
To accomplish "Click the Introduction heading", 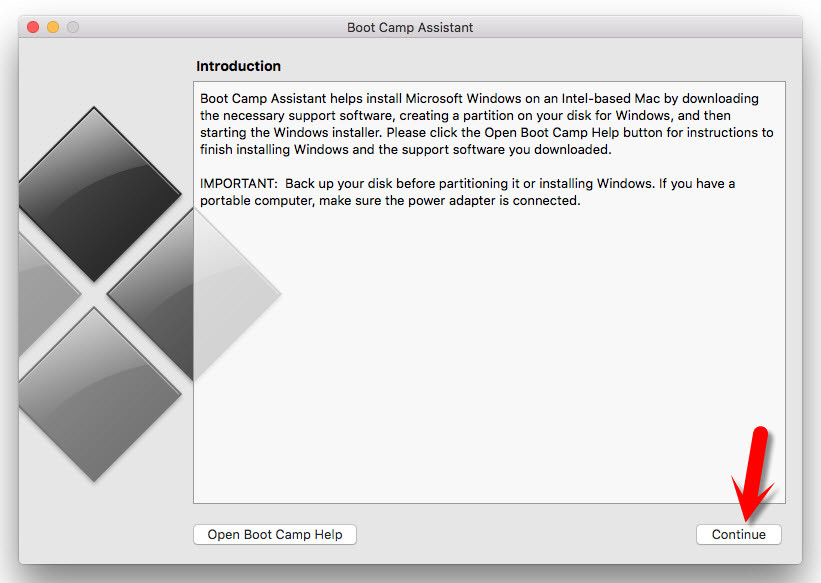I will click(x=238, y=66).
